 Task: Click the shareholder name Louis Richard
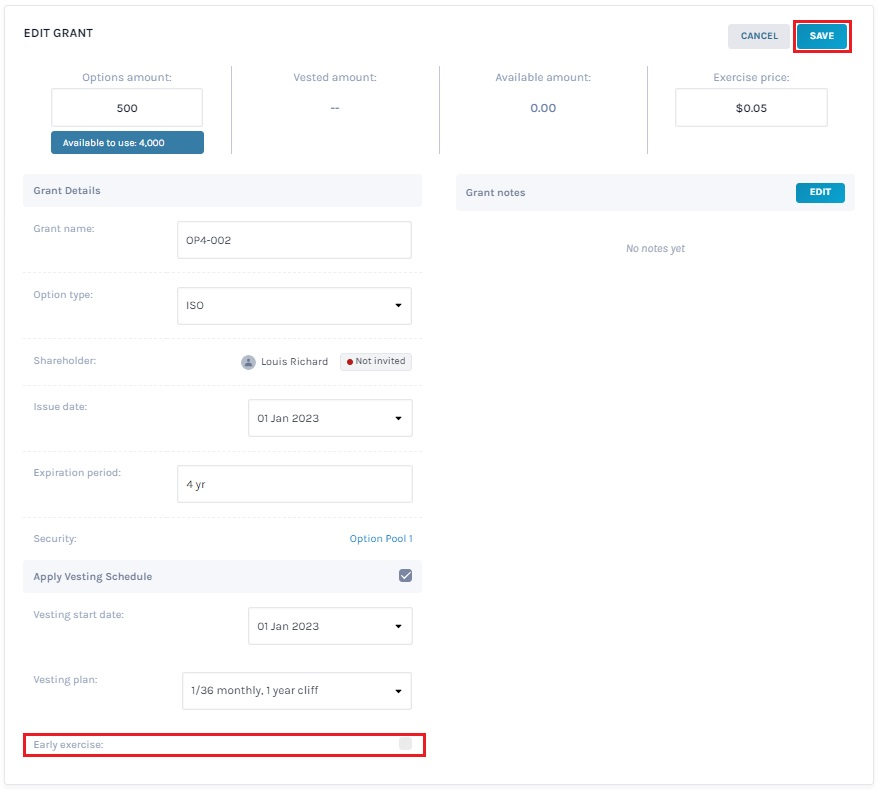[x=295, y=362]
